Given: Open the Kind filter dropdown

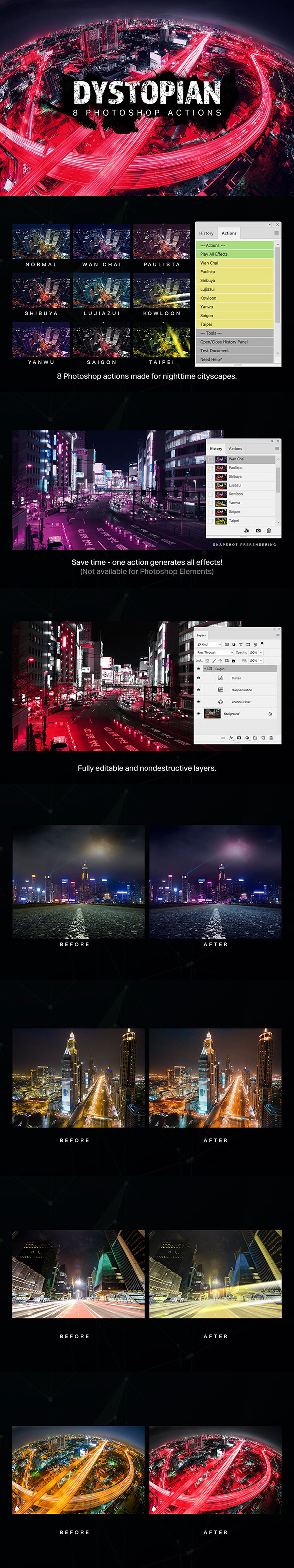Looking at the screenshot, I should tap(209, 645).
